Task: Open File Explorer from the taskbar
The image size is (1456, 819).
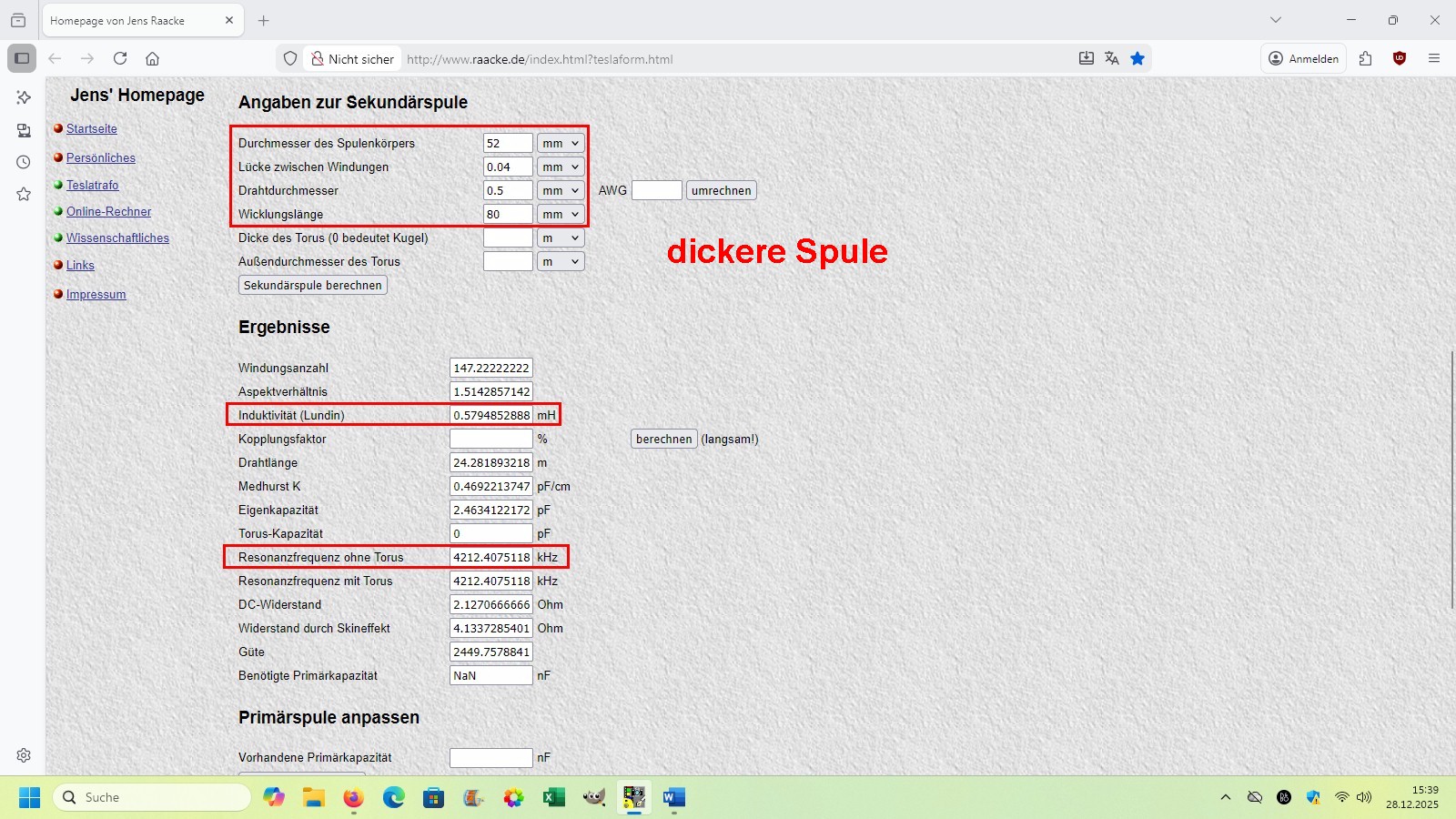Action: click(314, 797)
